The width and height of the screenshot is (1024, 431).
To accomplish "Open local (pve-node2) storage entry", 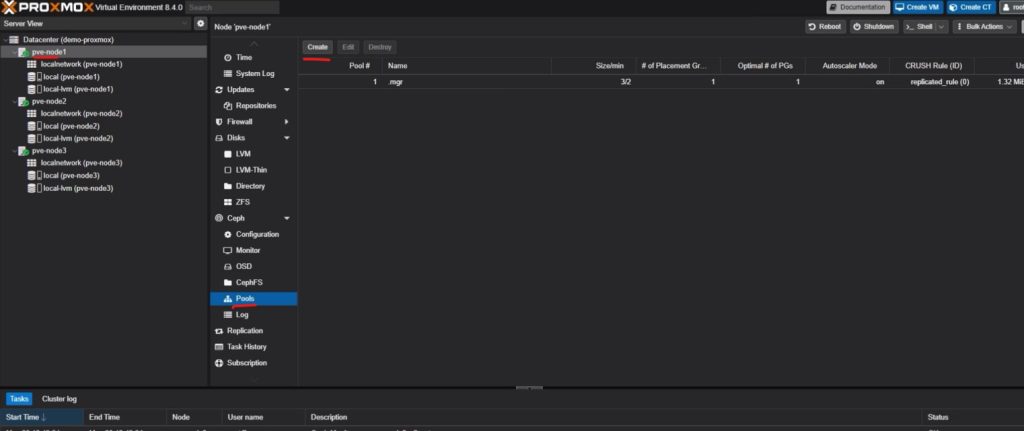I will [x=71, y=126].
